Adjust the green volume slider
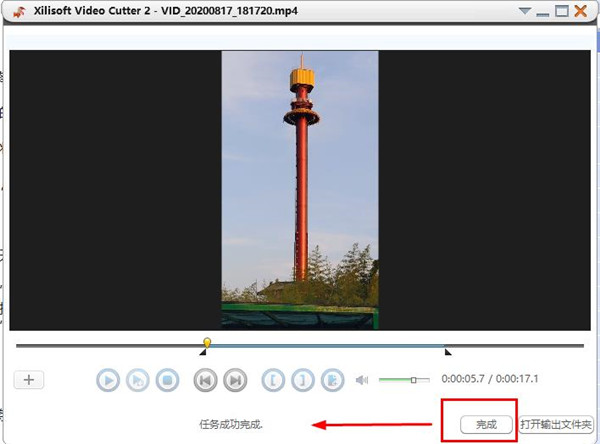 point(404,380)
